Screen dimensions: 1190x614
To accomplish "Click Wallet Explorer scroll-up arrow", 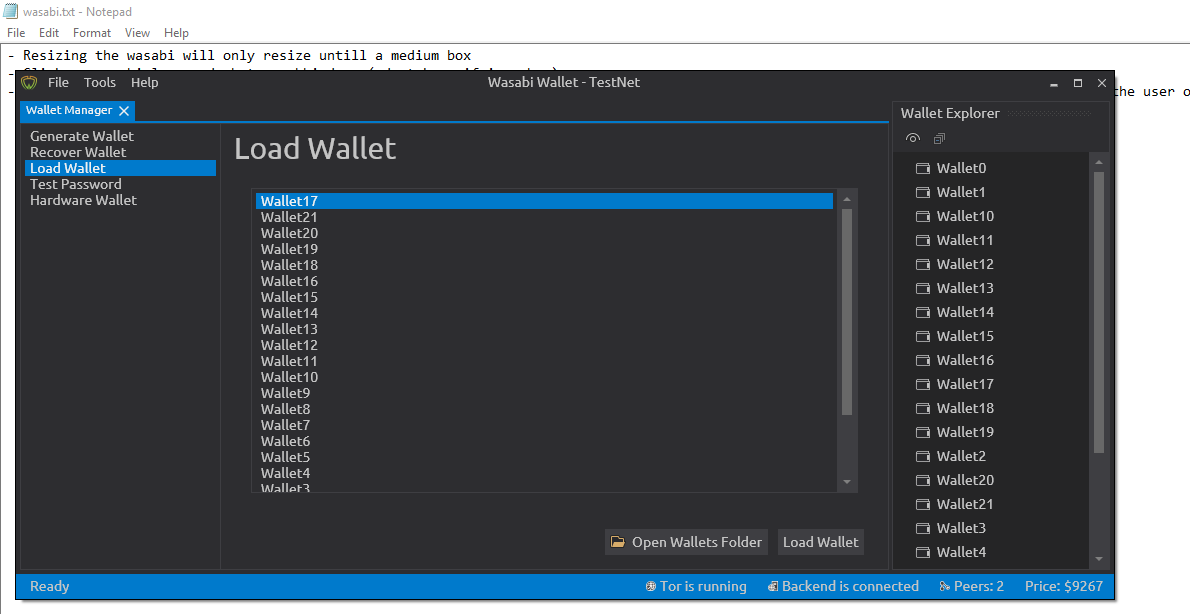I will [x=1098, y=162].
